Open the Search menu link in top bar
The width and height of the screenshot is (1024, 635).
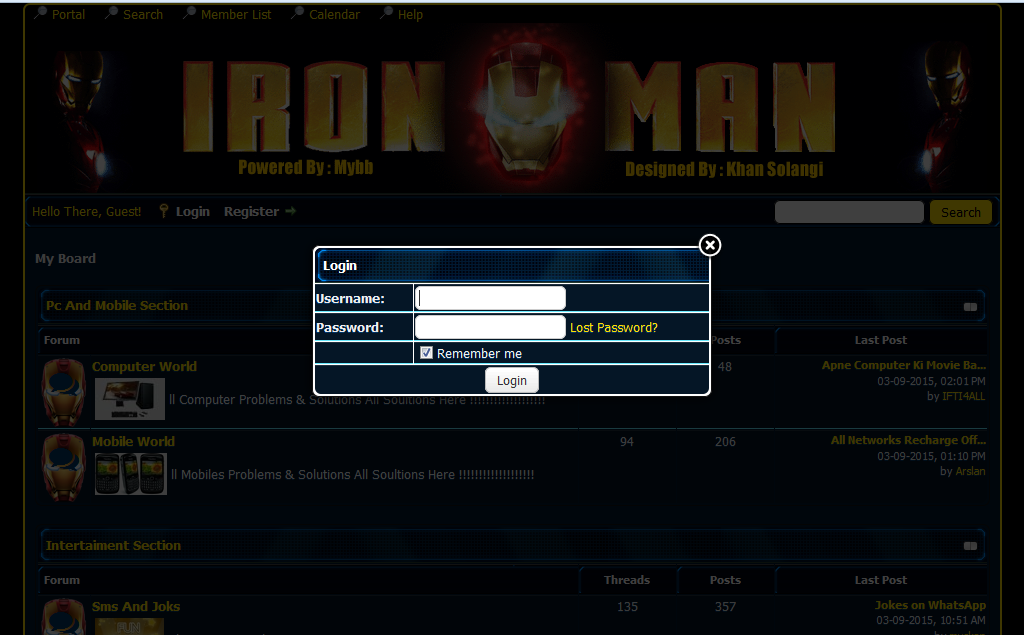[143, 14]
